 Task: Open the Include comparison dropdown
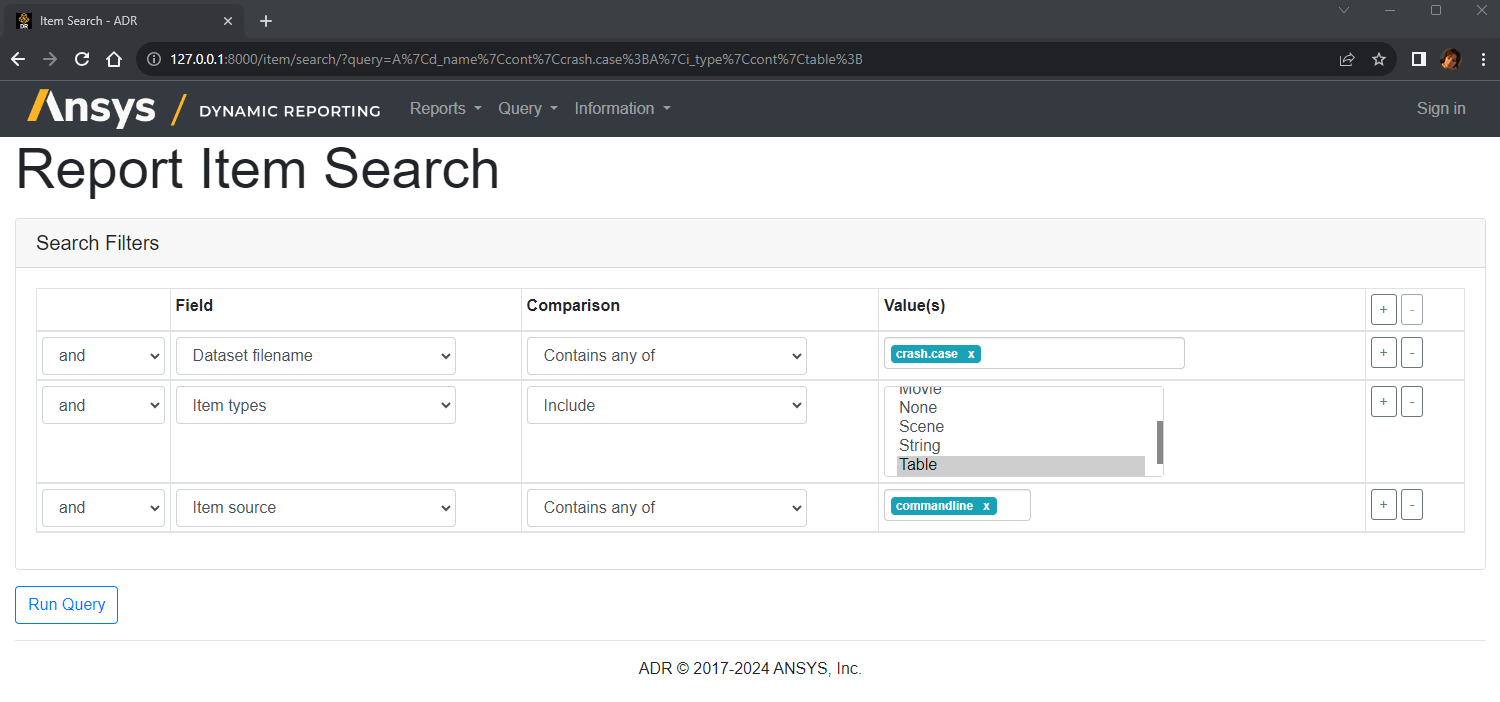tap(667, 405)
